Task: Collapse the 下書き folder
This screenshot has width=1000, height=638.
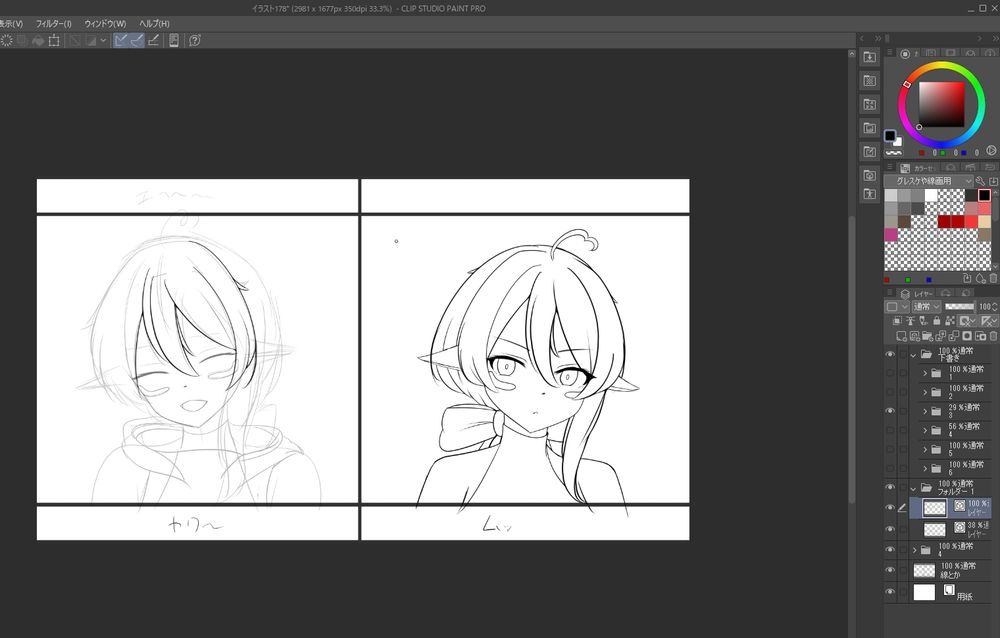Action: 913,355
